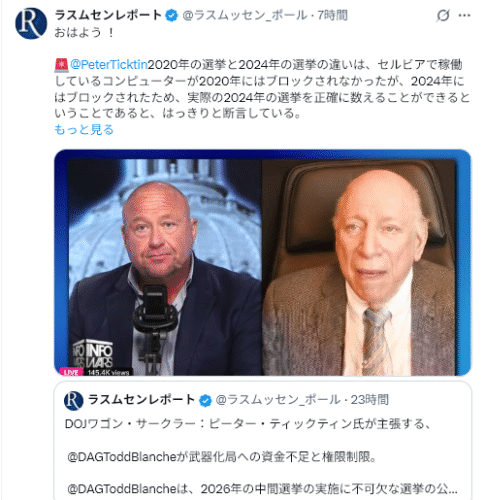Open the quoted tweet's 23時間 timestamp
Screen dimensions: 485x500
pyautogui.click(x=370, y=400)
